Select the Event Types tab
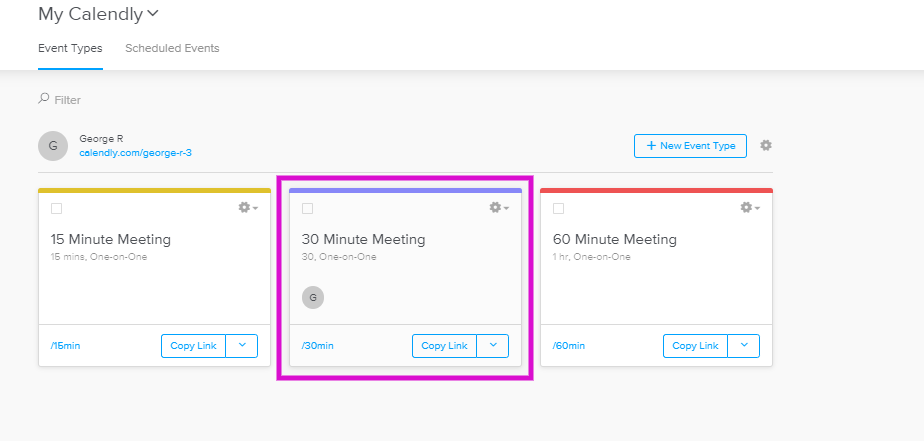 pos(70,48)
